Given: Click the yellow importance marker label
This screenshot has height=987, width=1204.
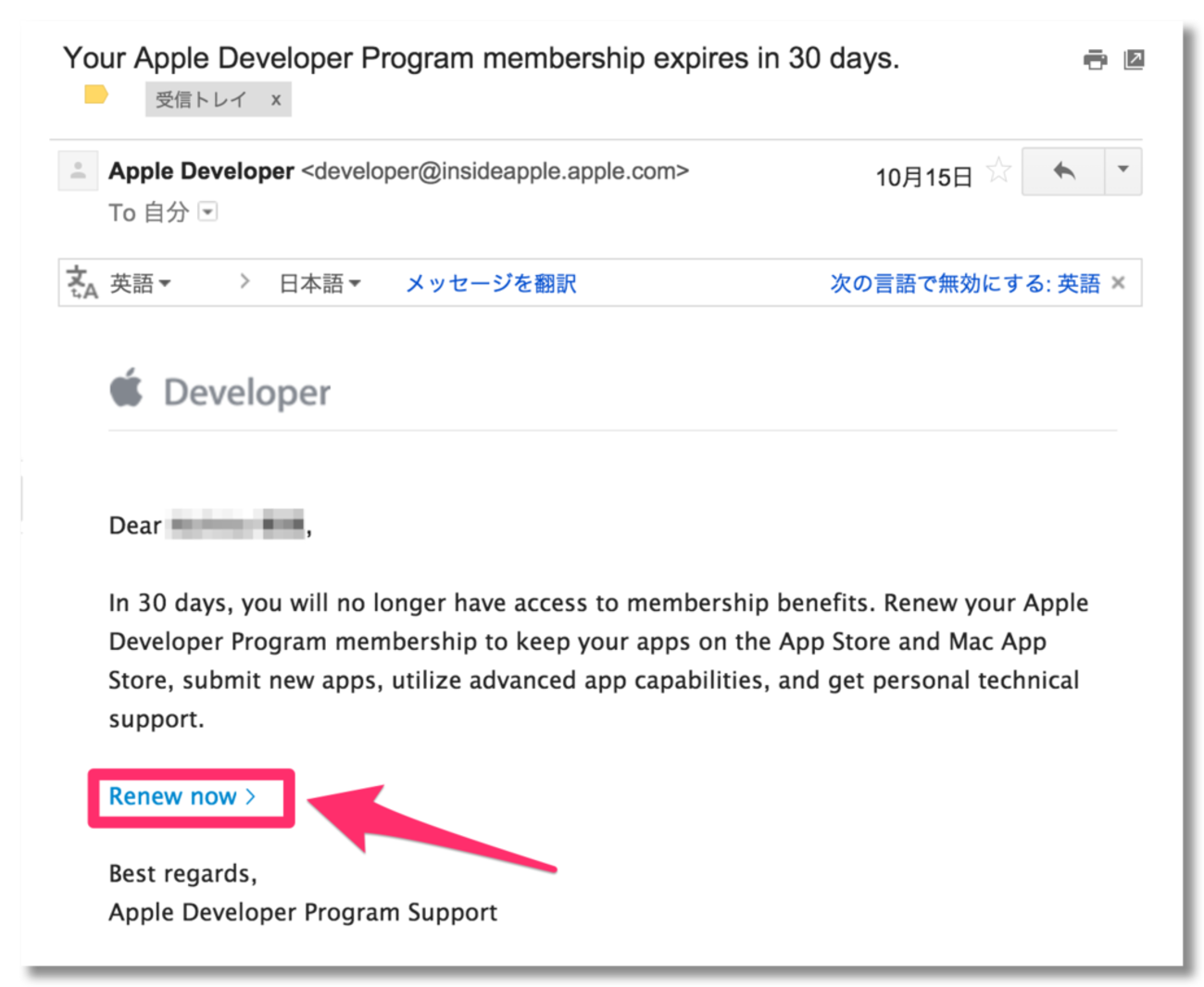Looking at the screenshot, I should 96,94.
